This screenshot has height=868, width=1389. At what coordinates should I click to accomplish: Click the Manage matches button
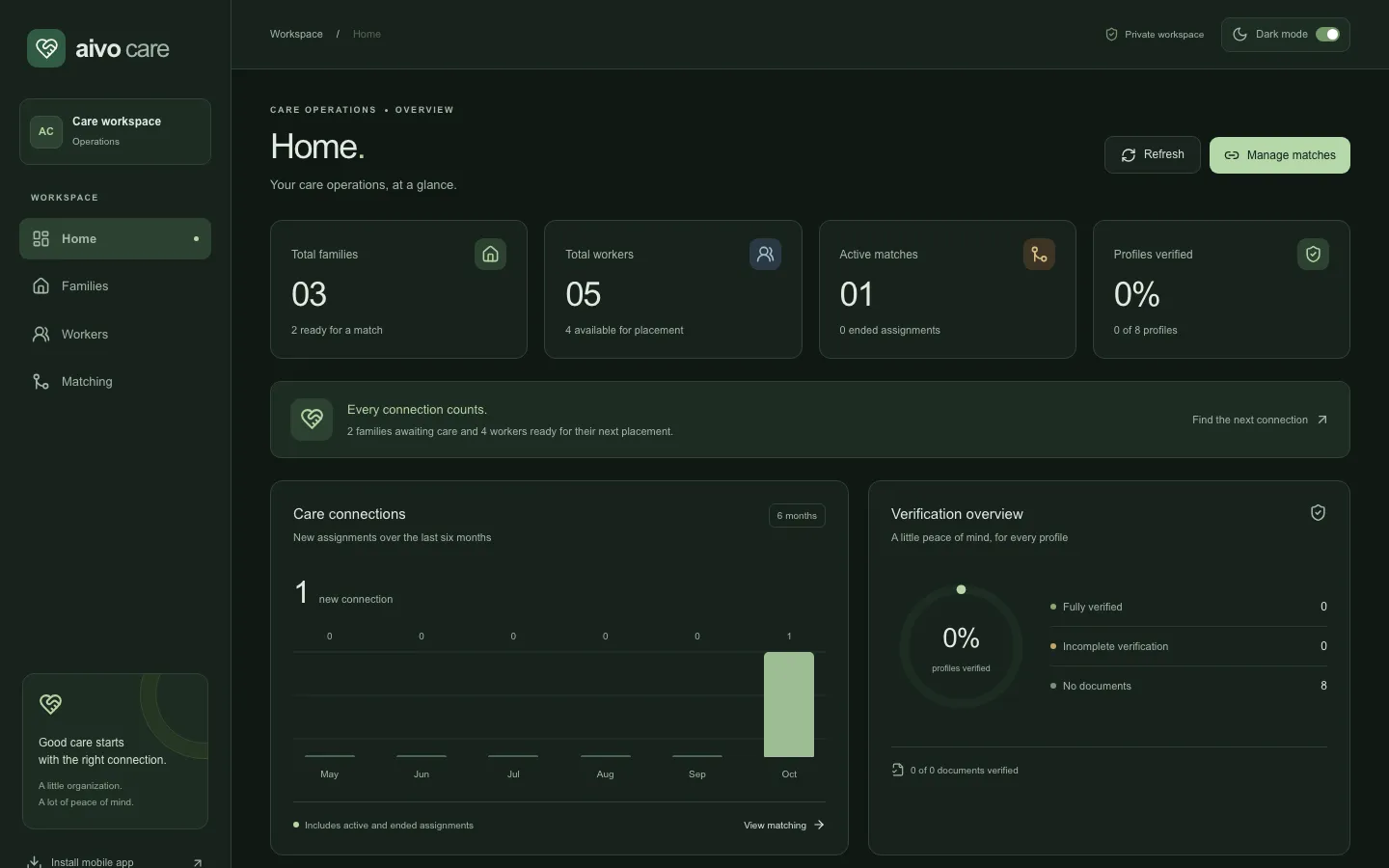click(1280, 155)
